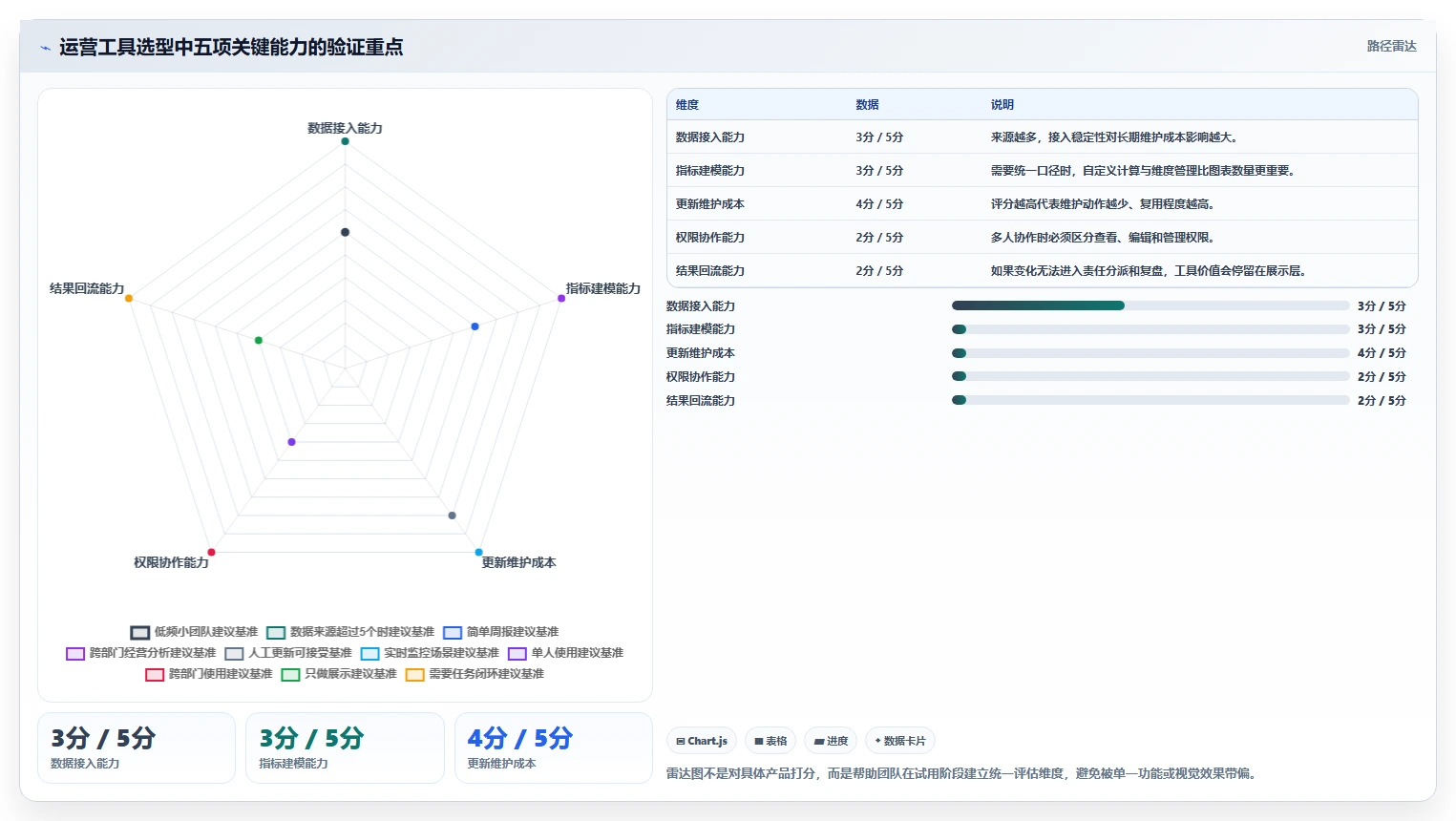1456x821 pixels.
Task: Toggle the 数据来源超过5个时建议基准 legend series
Action: click(350, 632)
